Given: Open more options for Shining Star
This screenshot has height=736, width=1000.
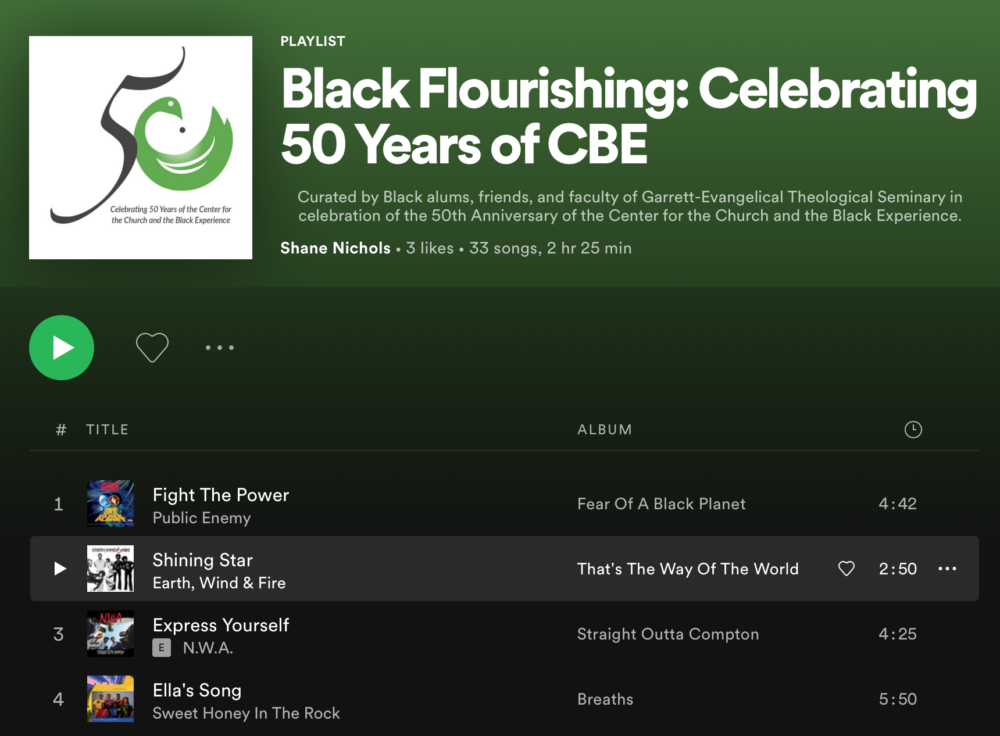Looking at the screenshot, I should [947, 568].
